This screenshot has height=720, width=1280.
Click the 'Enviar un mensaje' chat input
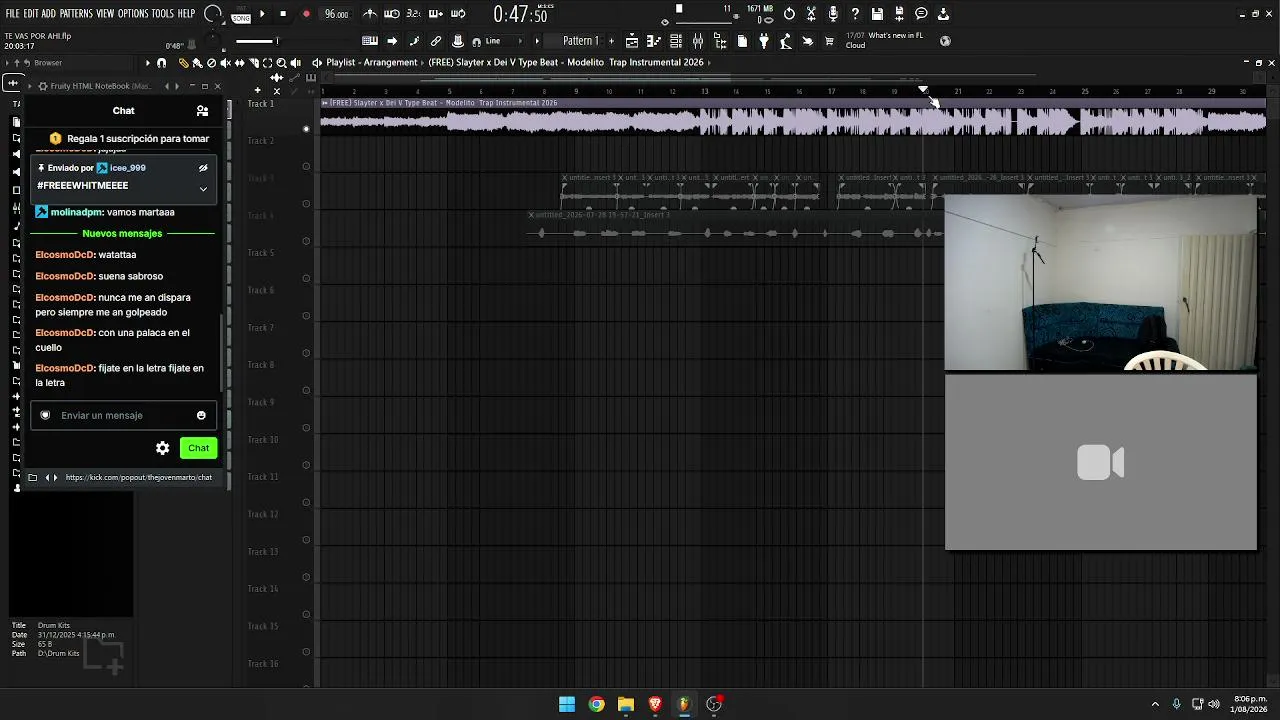[x=124, y=415]
